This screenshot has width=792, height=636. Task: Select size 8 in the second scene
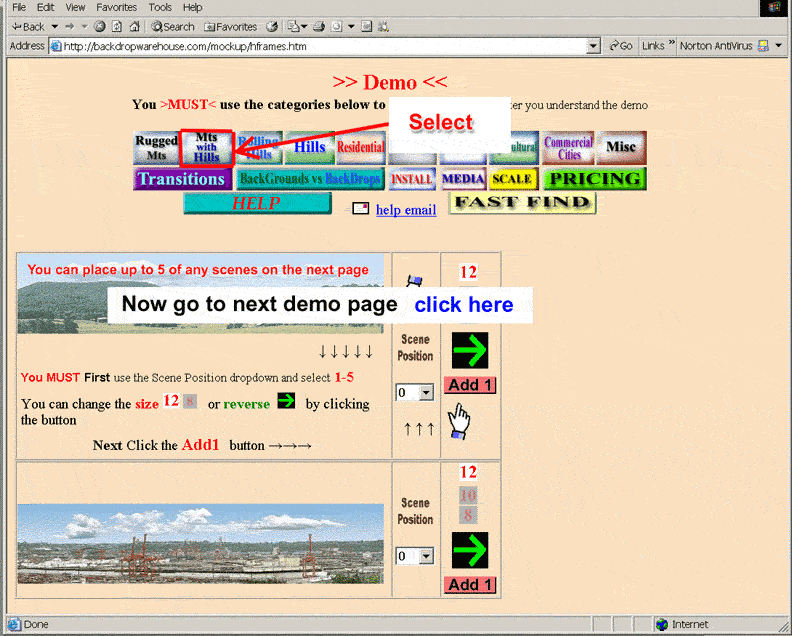pyautogui.click(x=468, y=516)
